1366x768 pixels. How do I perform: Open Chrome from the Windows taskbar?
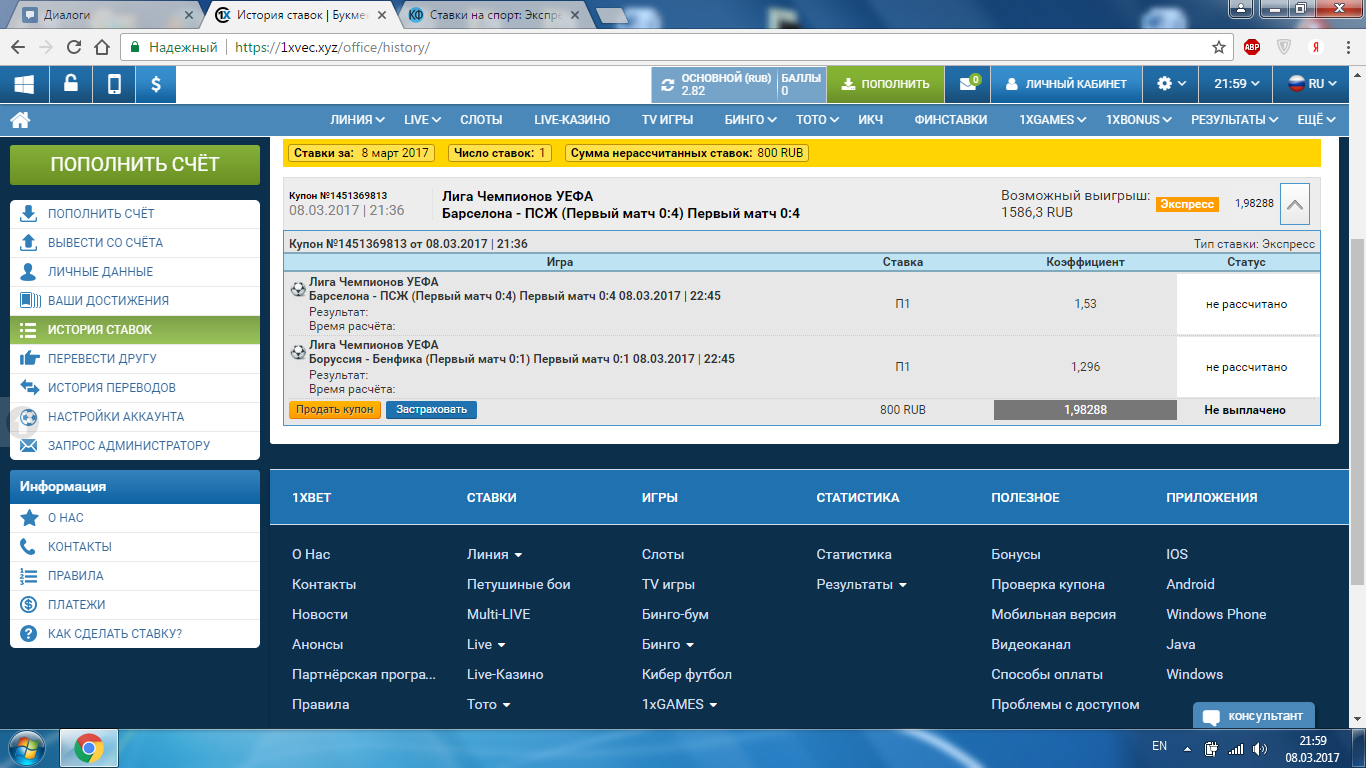[88, 748]
